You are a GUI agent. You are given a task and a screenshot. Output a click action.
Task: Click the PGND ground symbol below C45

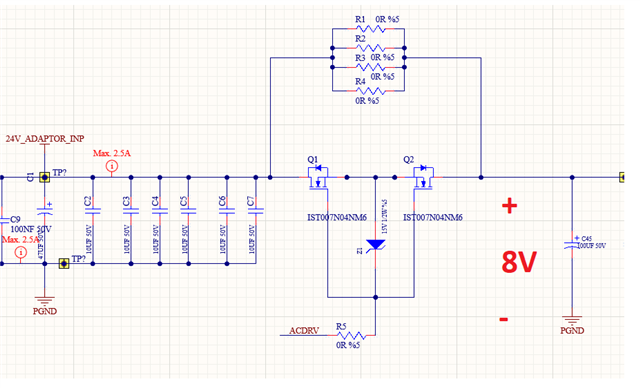click(x=572, y=321)
